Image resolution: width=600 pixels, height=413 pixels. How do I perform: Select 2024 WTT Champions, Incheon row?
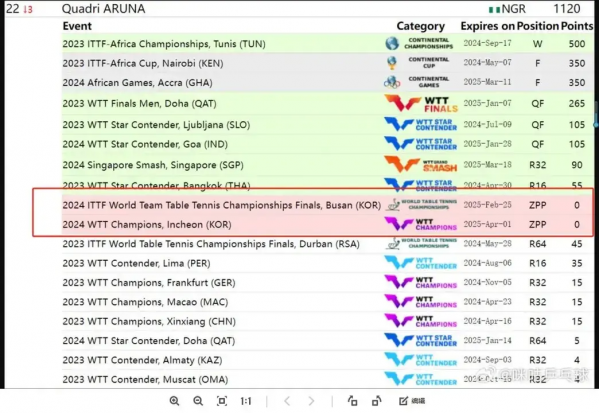147,225
